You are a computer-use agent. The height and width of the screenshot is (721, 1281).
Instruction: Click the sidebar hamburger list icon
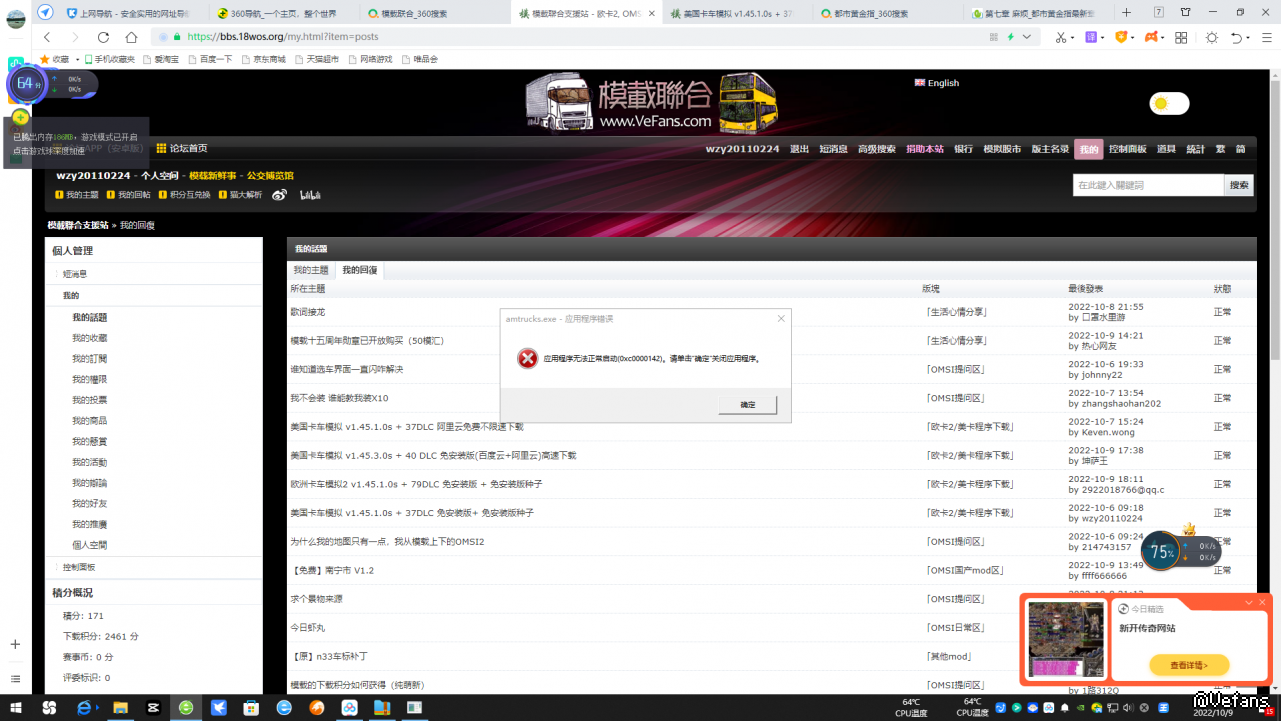tap(15, 679)
